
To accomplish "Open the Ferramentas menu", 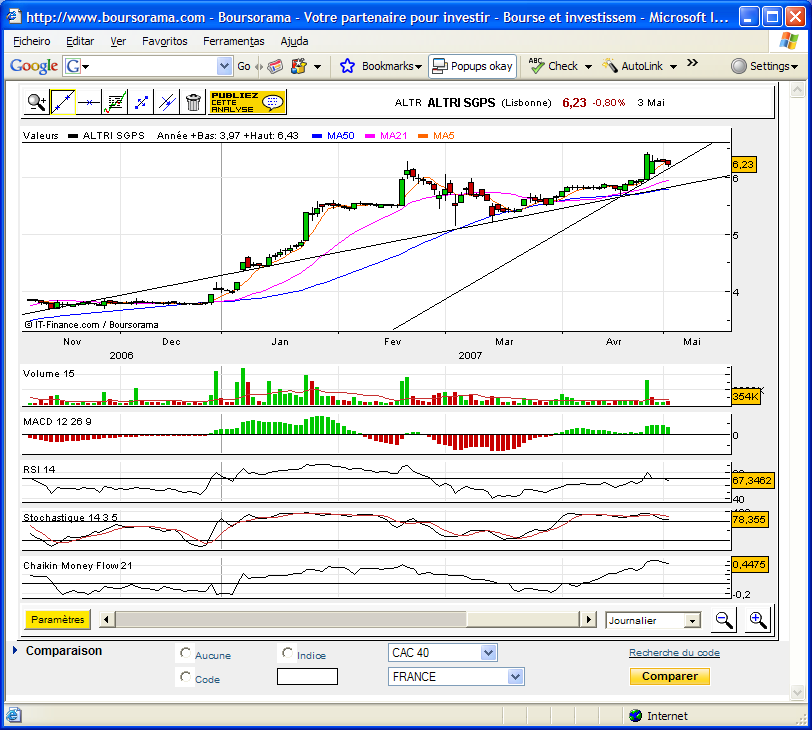I will point(234,41).
